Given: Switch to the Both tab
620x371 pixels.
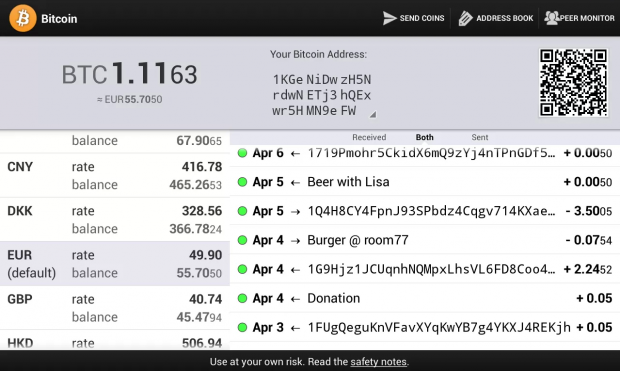Looking at the screenshot, I should click(424, 137).
